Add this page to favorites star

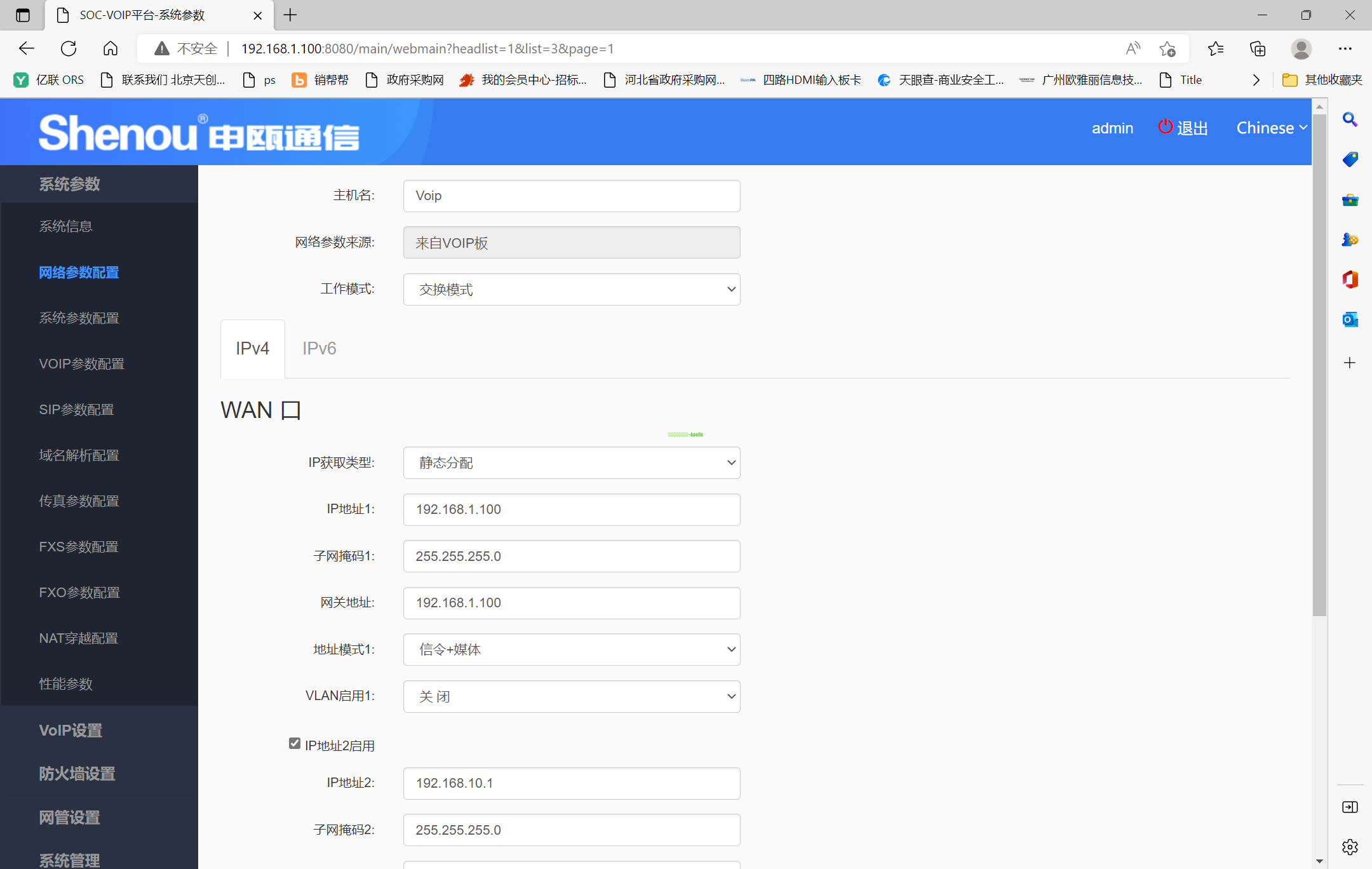tap(1167, 48)
